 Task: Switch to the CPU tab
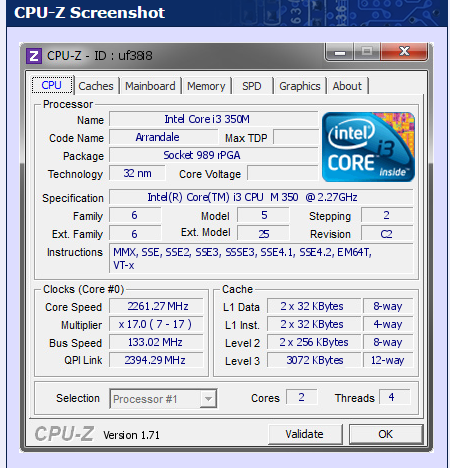pos(52,85)
